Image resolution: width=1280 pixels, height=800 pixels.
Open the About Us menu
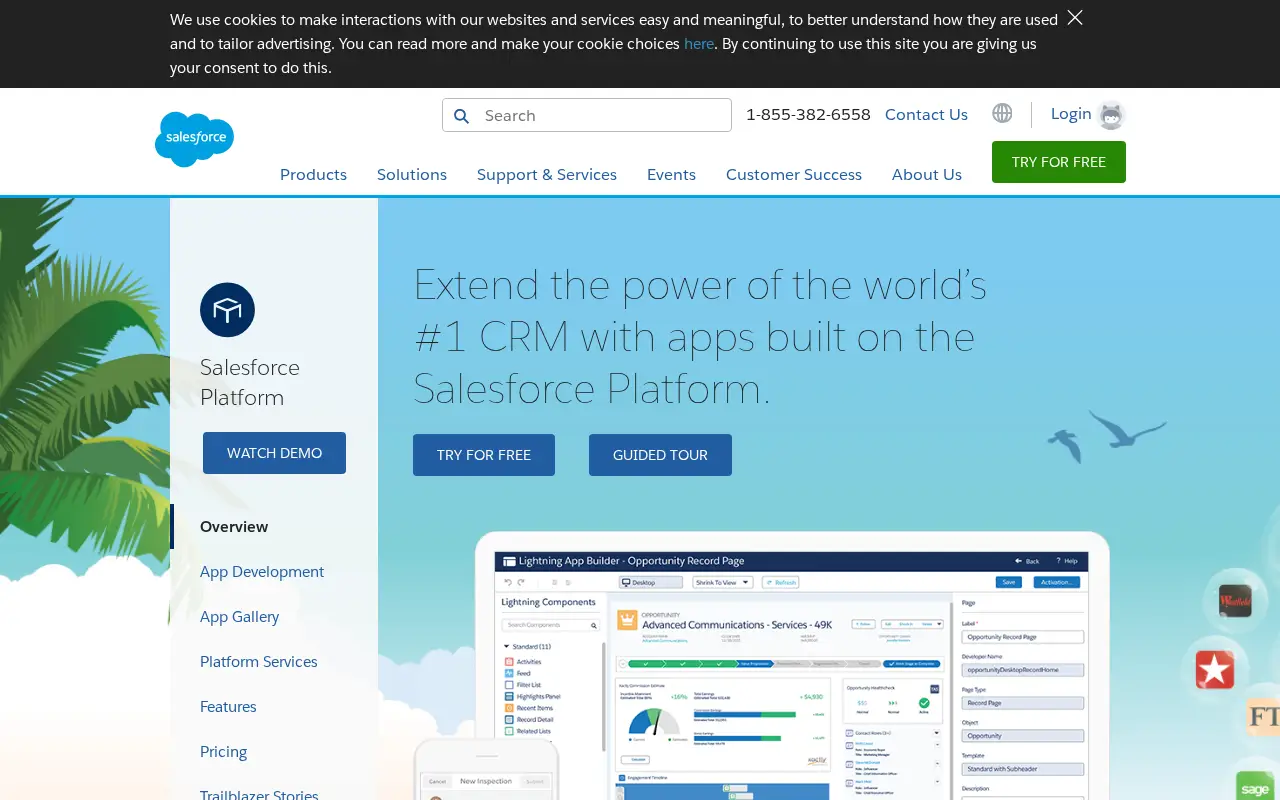(x=927, y=174)
